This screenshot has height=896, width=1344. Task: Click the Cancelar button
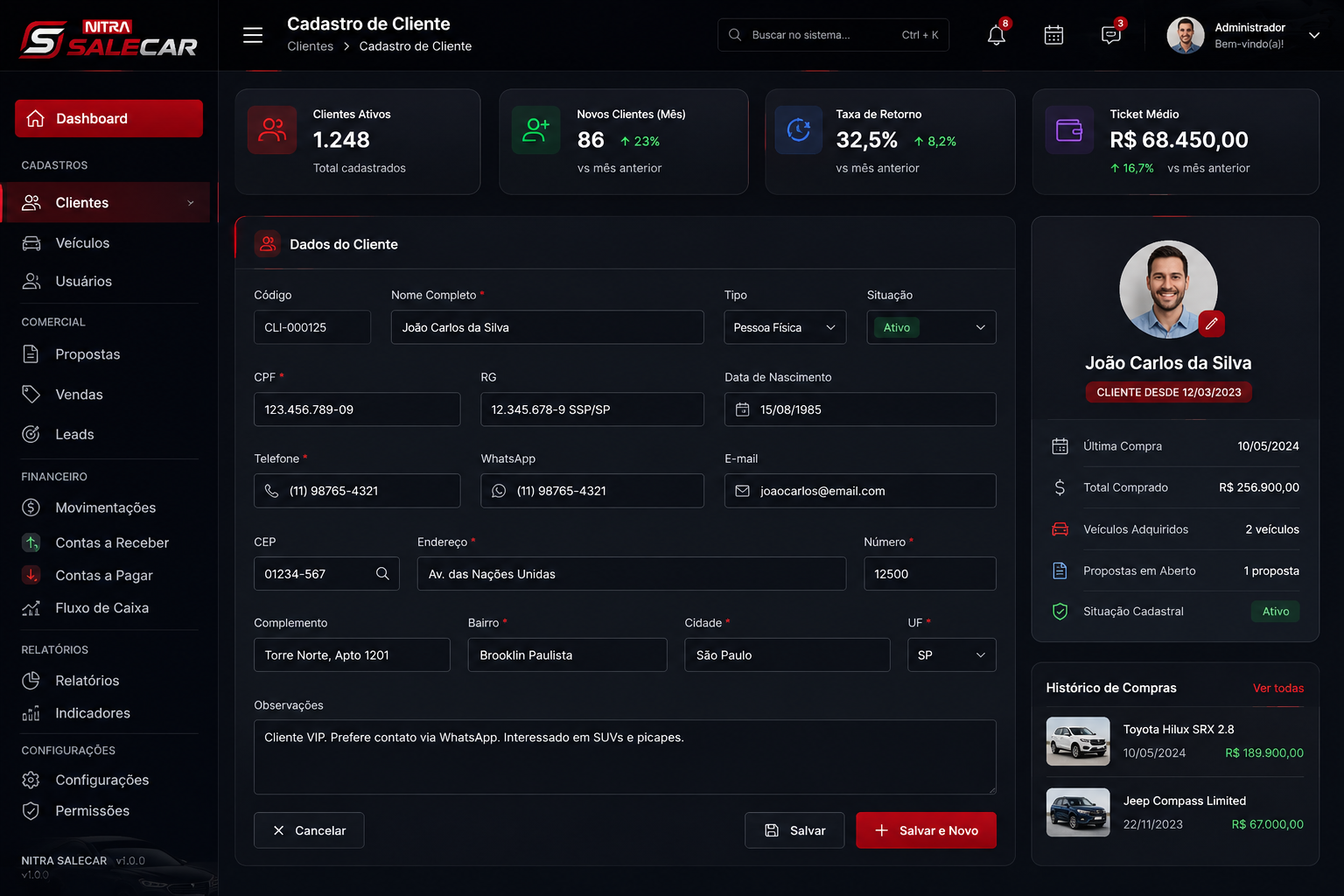[309, 830]
